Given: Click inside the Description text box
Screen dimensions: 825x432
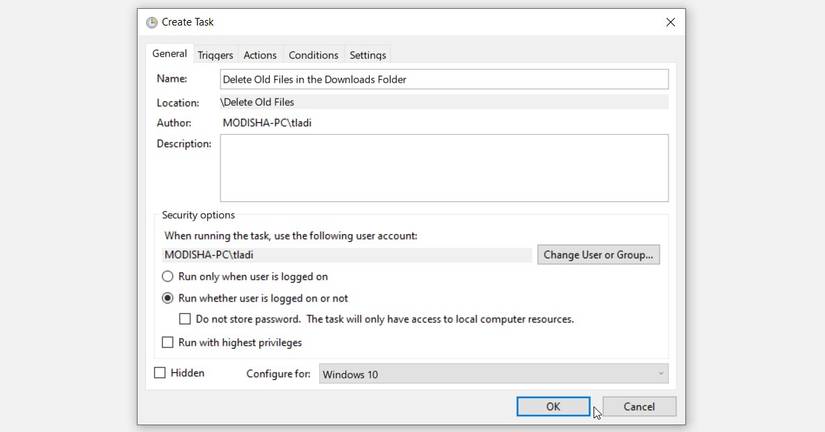Looking at the screenshot, I should point(444,168).
